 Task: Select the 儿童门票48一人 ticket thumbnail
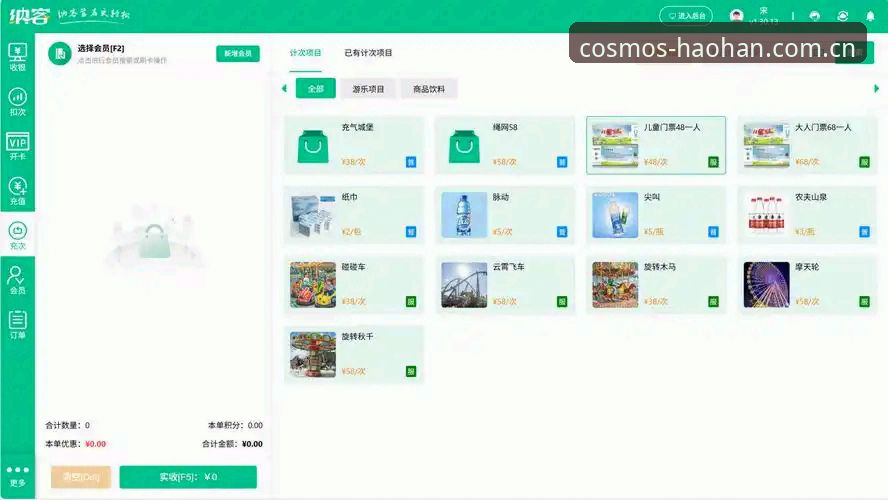click(615, 145)
